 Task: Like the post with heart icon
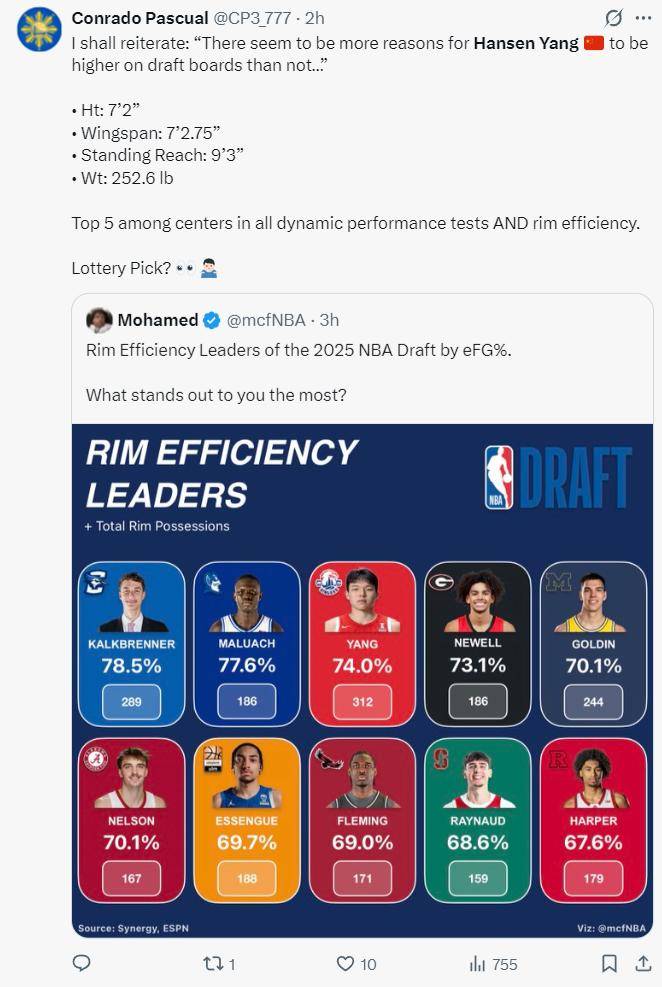[x=345, y=964]
